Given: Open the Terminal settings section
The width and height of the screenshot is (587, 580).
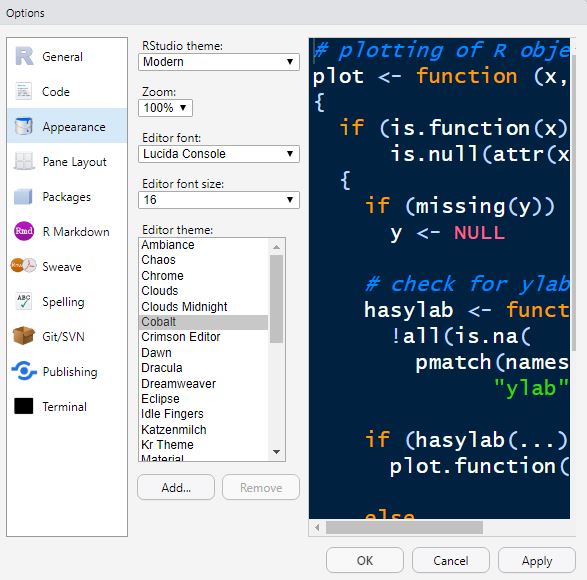Looking at the screenshot, I should tap(67, 406).
